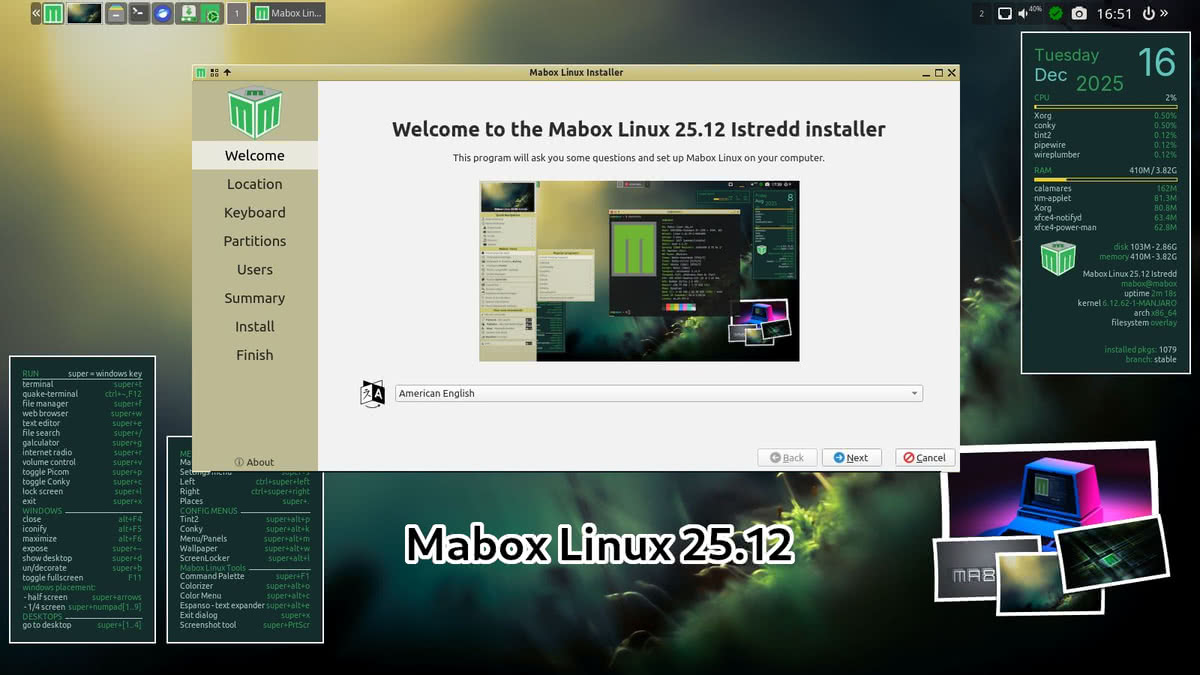Open the green update-check tray icon
This screenshot has height=675, width=1200.
[x=1056, y=13]
